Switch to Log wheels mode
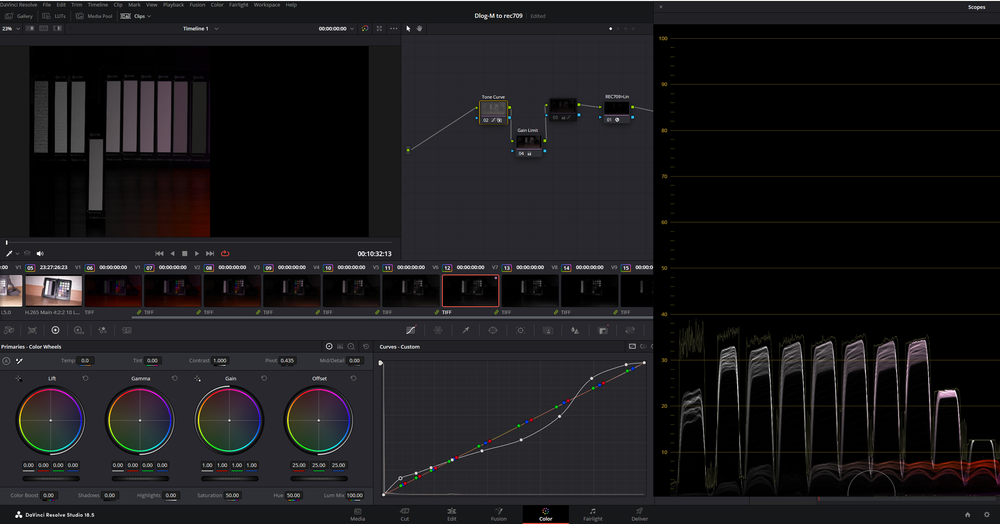The image size is (1000, 524). (351, 347)
